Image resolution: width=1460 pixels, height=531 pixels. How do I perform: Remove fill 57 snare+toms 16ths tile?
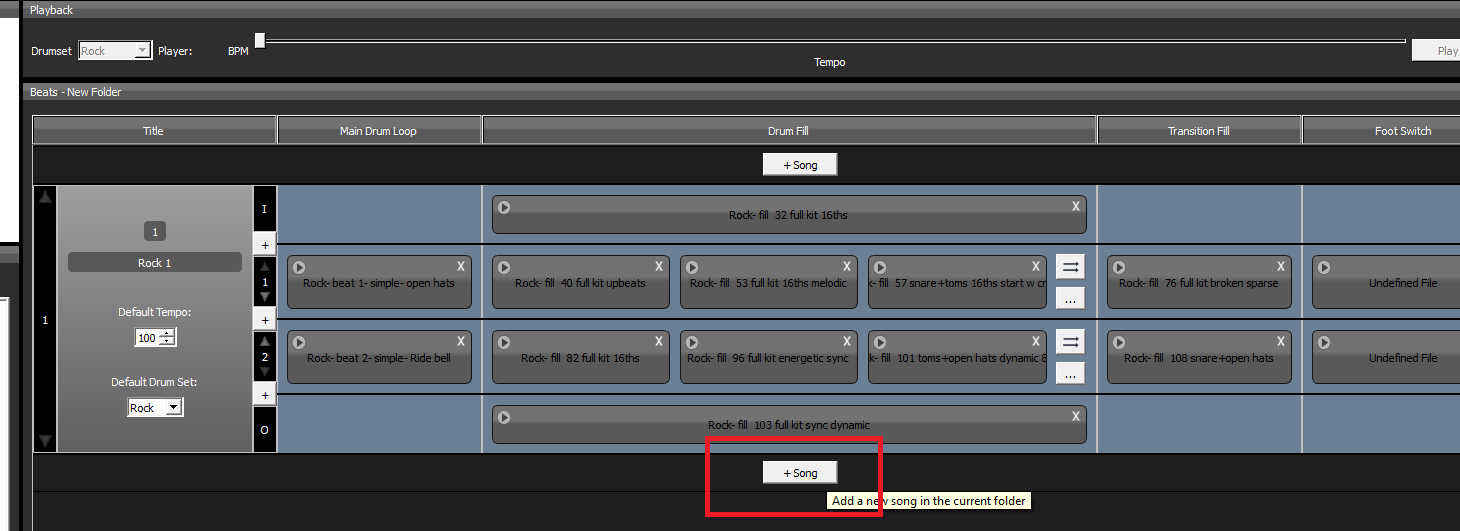[x=1036, y=266]
